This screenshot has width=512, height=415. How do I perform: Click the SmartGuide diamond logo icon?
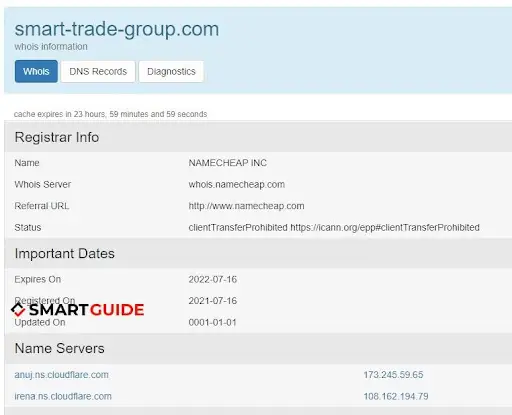(x=18, y=310)
